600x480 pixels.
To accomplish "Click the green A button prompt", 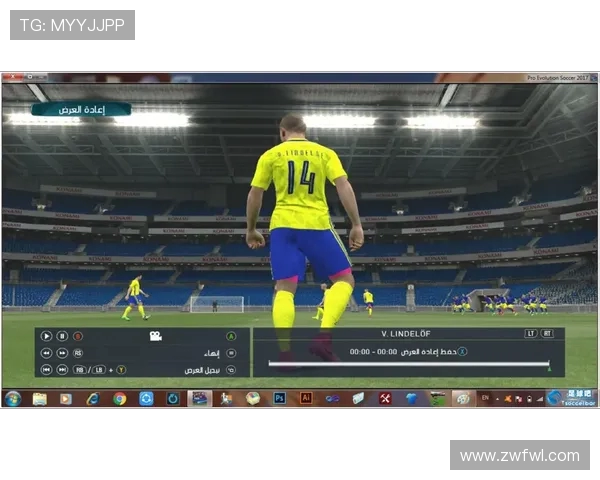I will pyautogui.click(x=231, y=336).
